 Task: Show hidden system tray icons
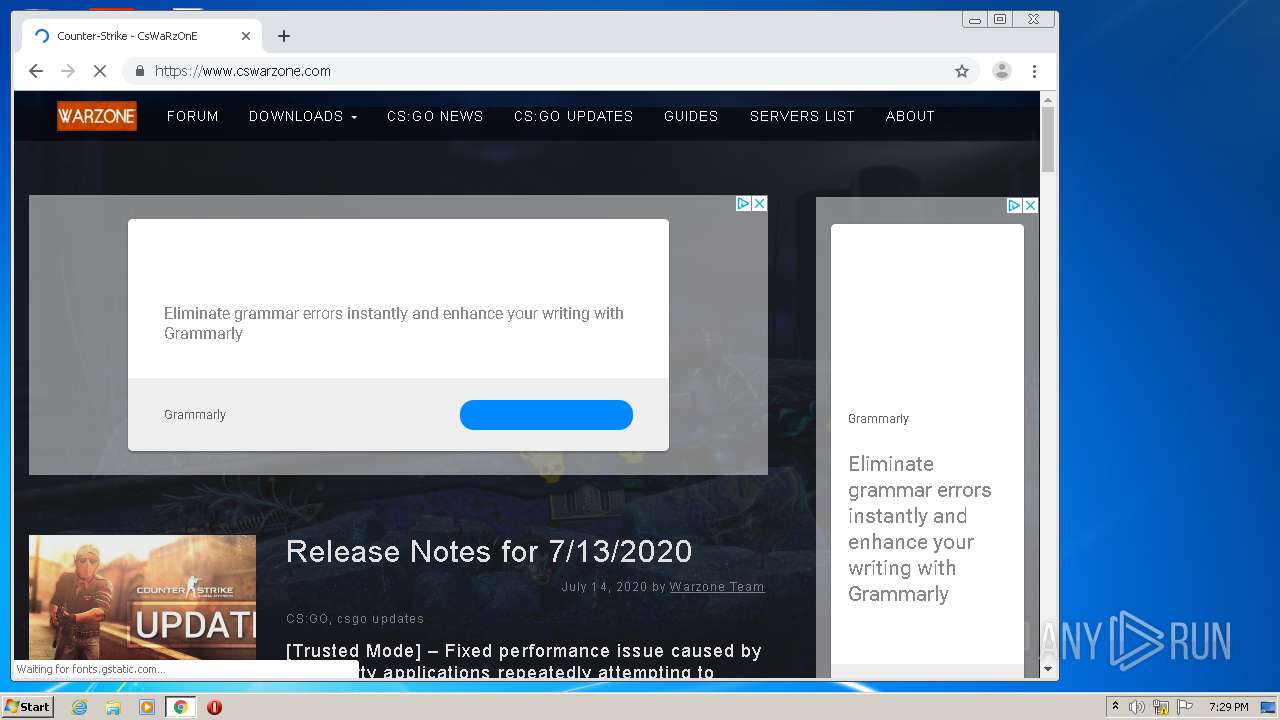pyautogui.click(x=1115, y=707)
